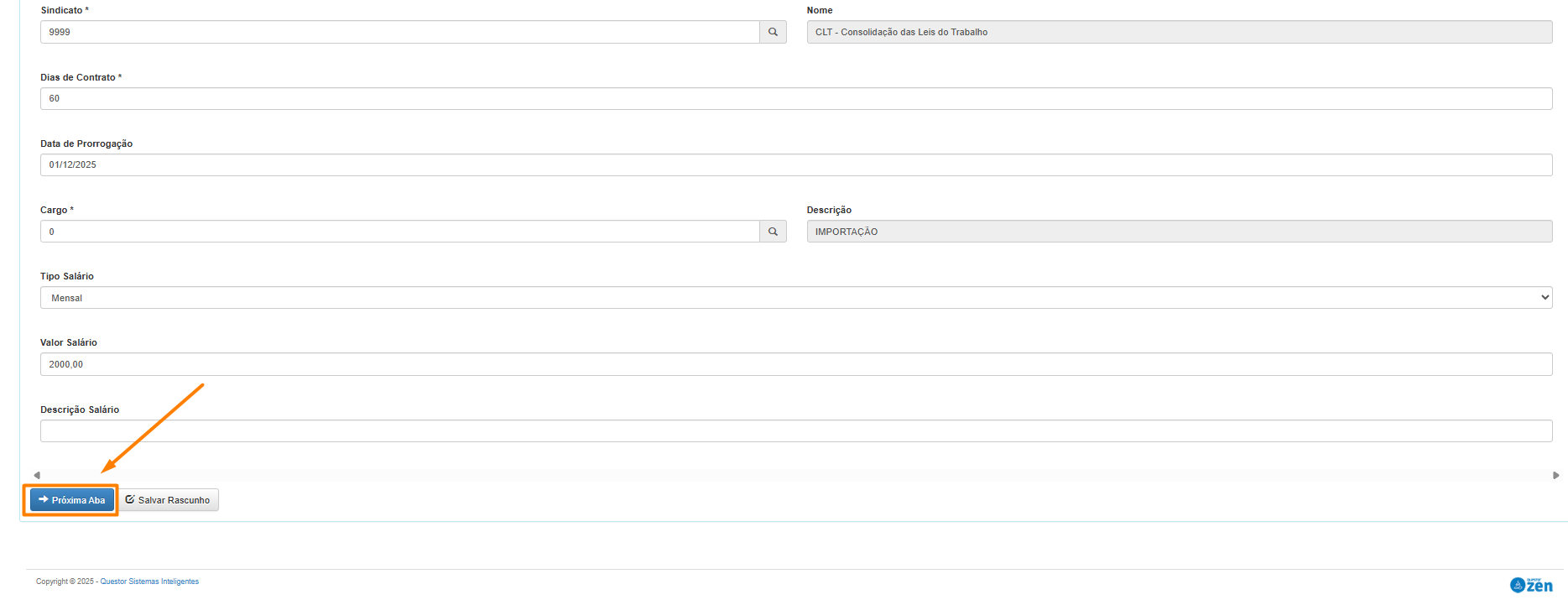Click the read-only Descrição field showing IMPORTAÇÃO
1568x605 pixels.
(1179, 232)
